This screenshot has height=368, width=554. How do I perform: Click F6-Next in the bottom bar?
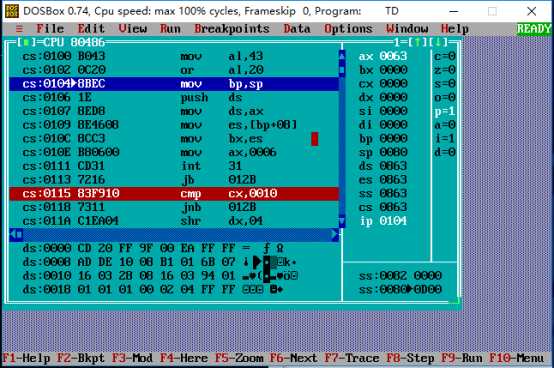294,358
